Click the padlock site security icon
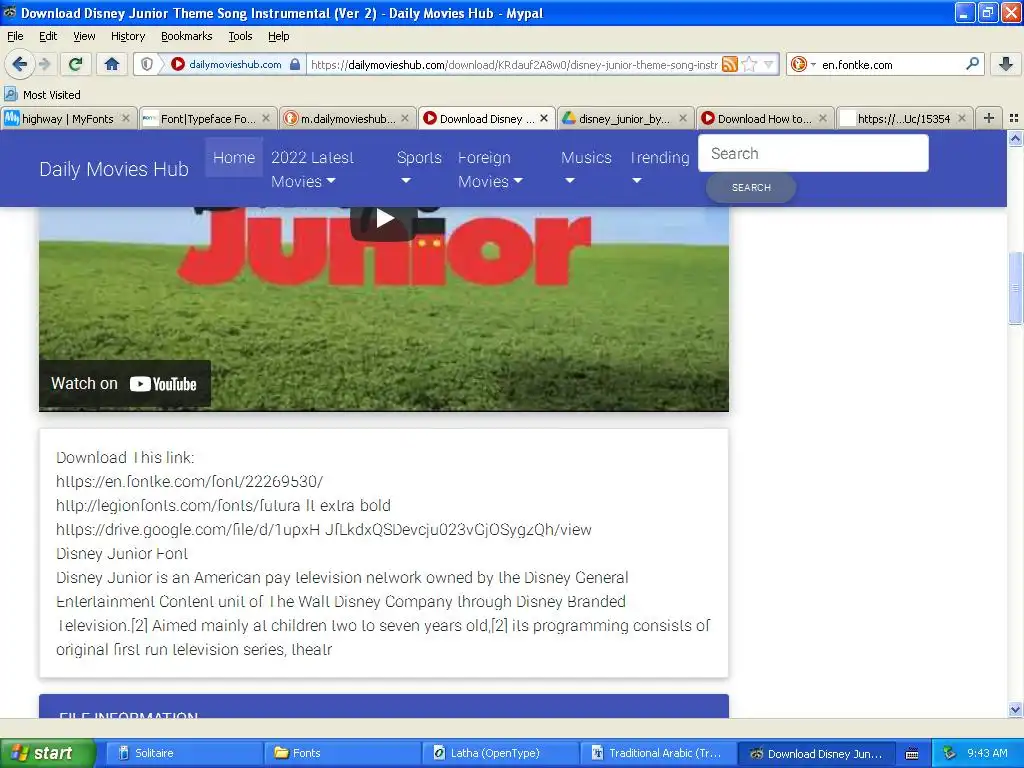This screenshot has height=768, width=1024. click(x=295, y=64)
